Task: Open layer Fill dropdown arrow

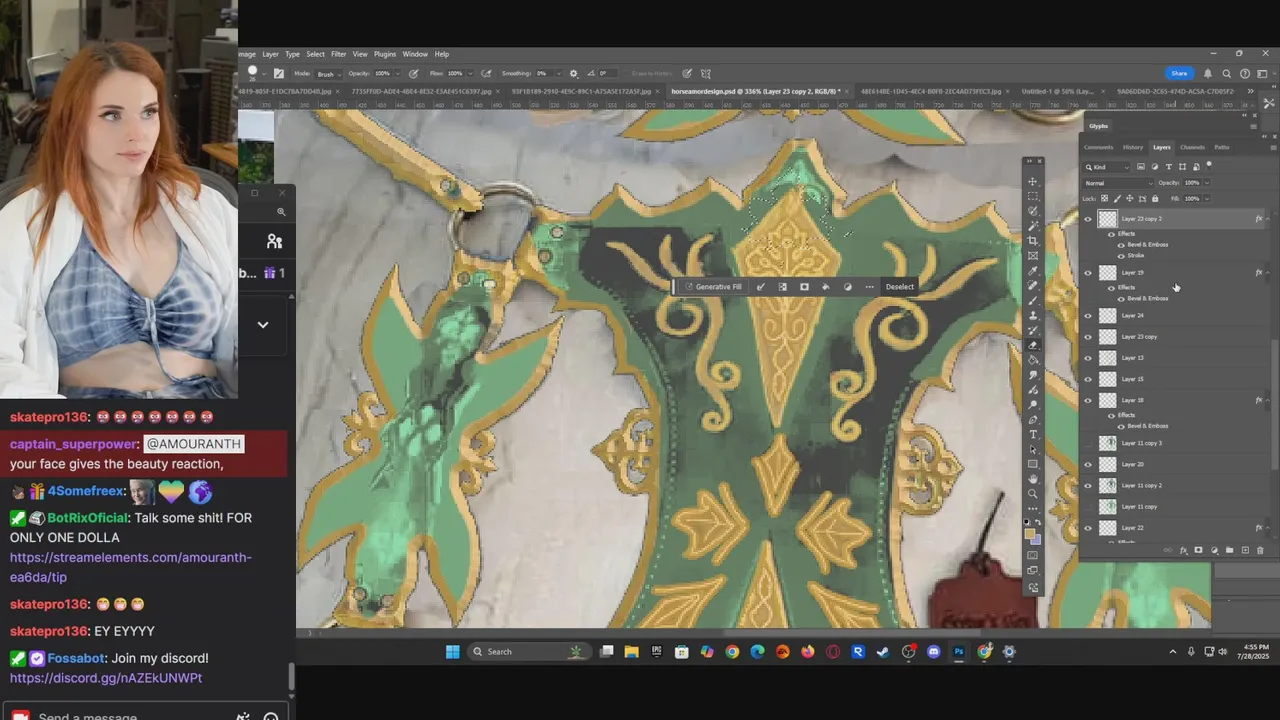Action: [1207, 199]
